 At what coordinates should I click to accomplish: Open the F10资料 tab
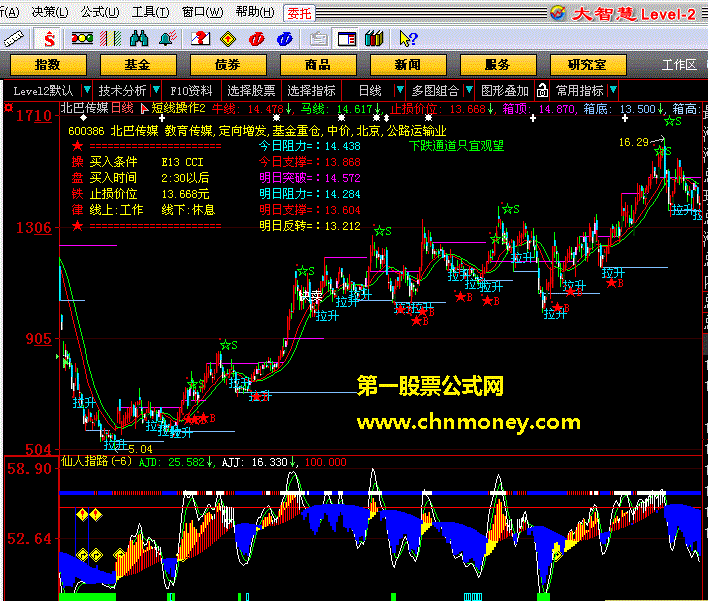tap(191, 91)
